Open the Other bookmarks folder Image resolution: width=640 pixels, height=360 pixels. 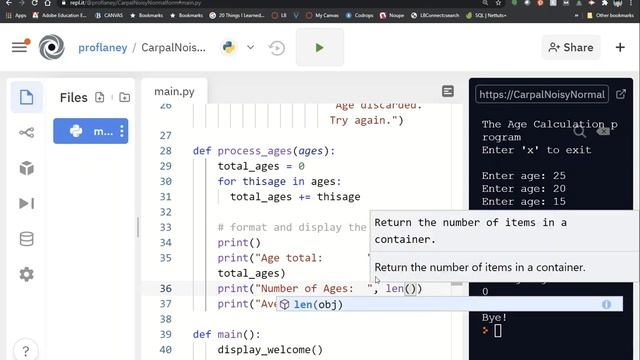[x=610, y=16]
